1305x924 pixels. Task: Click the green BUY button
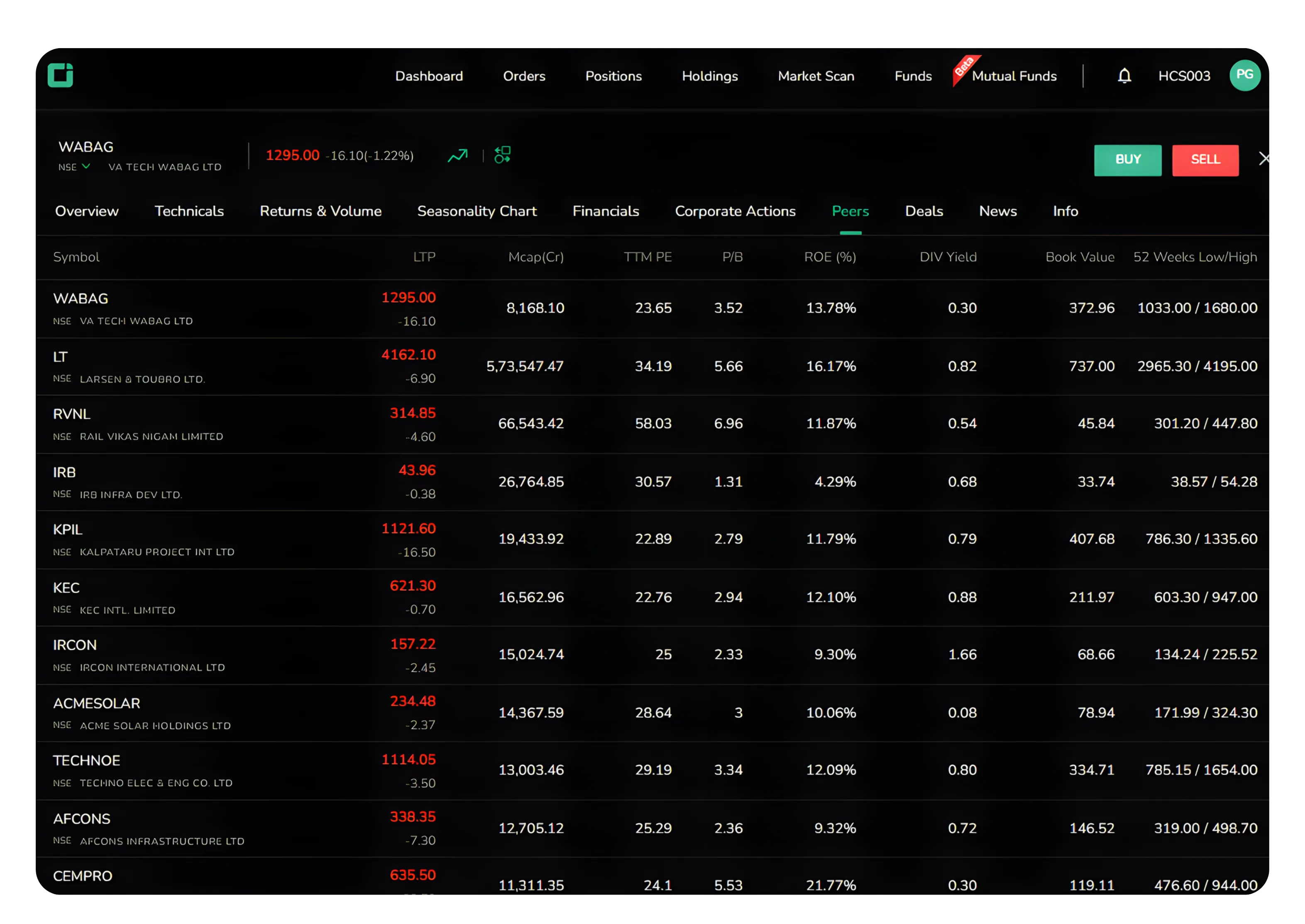click(x=1127, y=160)
